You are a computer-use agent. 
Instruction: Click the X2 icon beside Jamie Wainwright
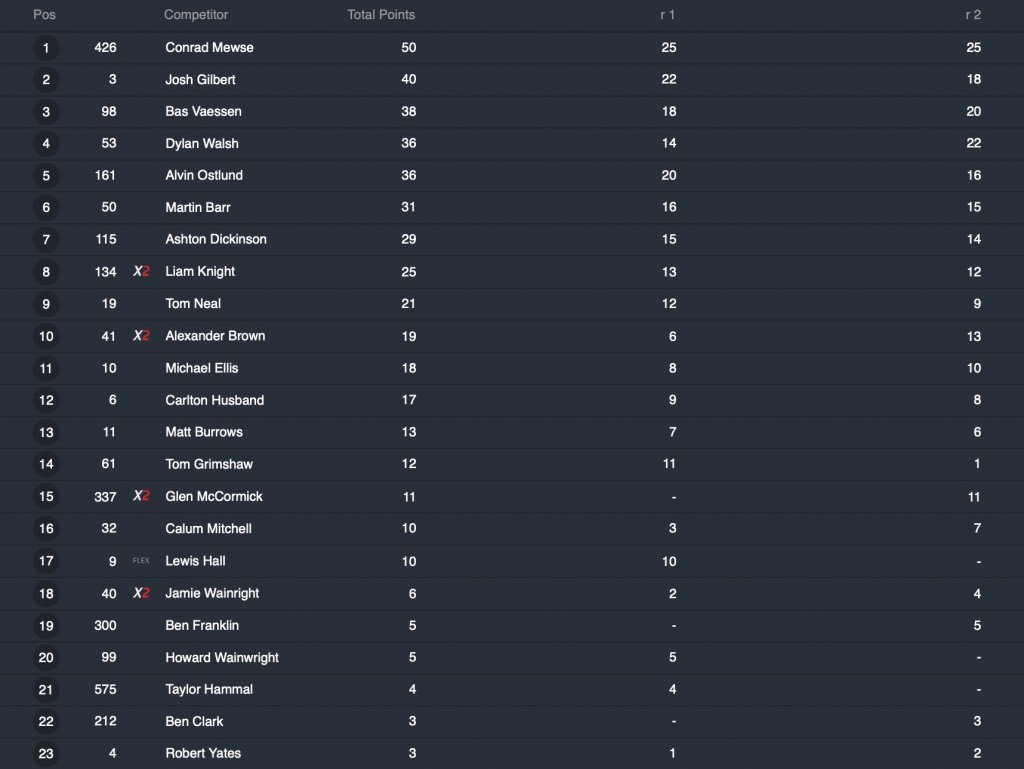[141, 593]
